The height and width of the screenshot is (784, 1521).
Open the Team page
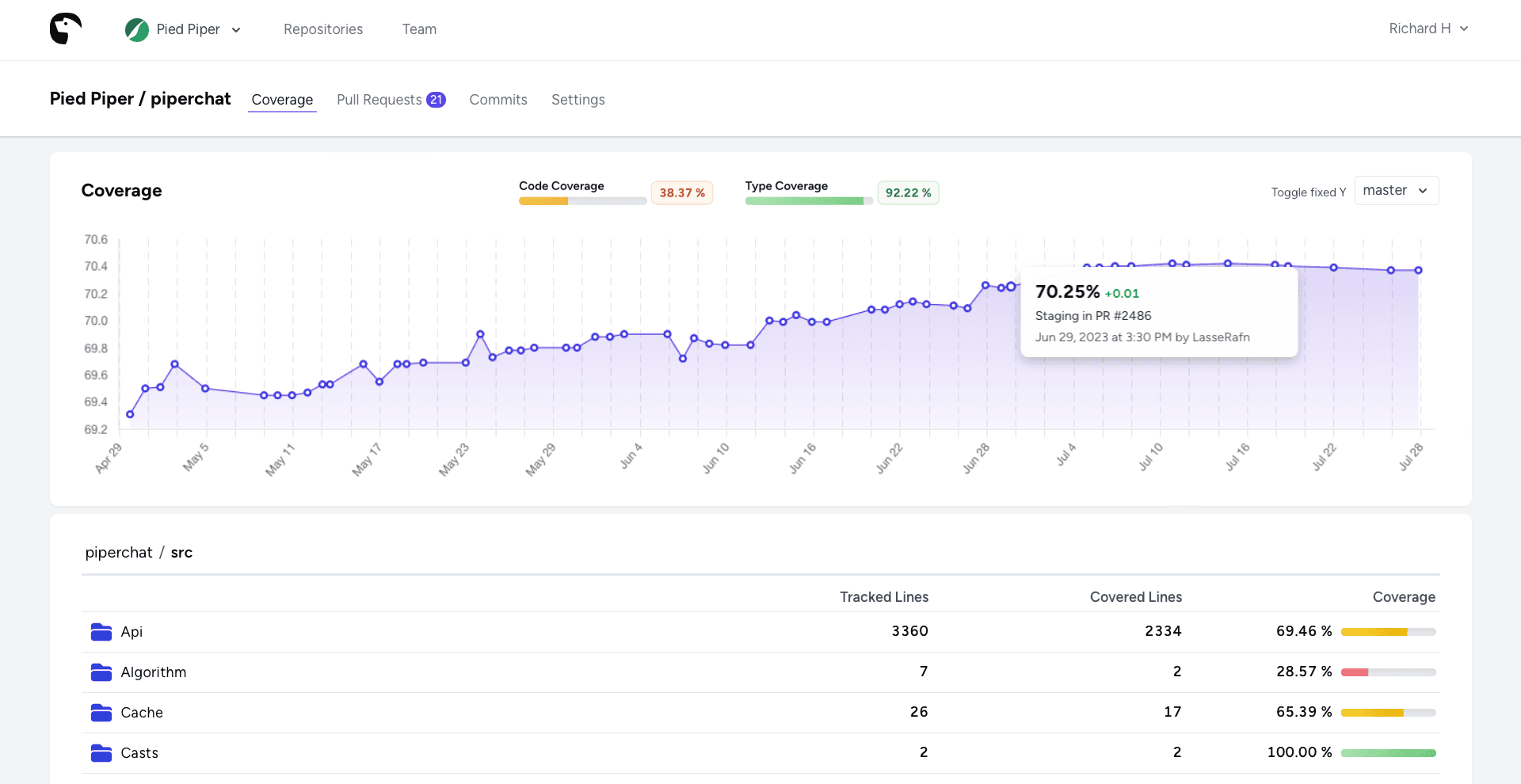point(418,29)
